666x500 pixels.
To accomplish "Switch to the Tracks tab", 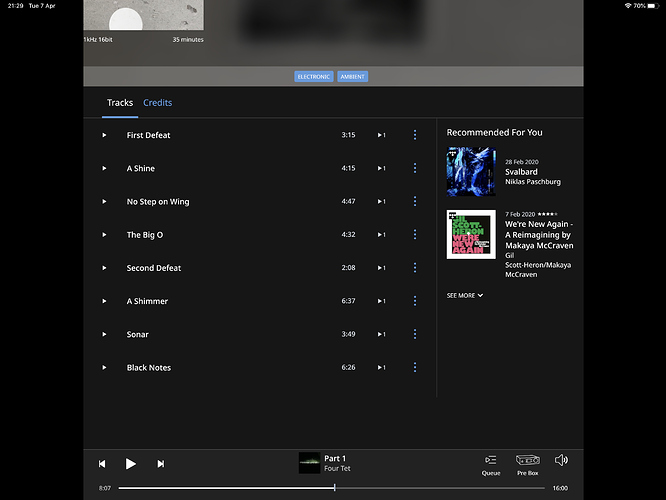I will tap(120, 103).
